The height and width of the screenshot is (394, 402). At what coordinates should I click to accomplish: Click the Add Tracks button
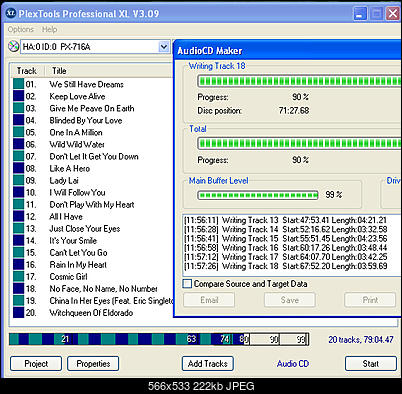click(x=208, y=363)
